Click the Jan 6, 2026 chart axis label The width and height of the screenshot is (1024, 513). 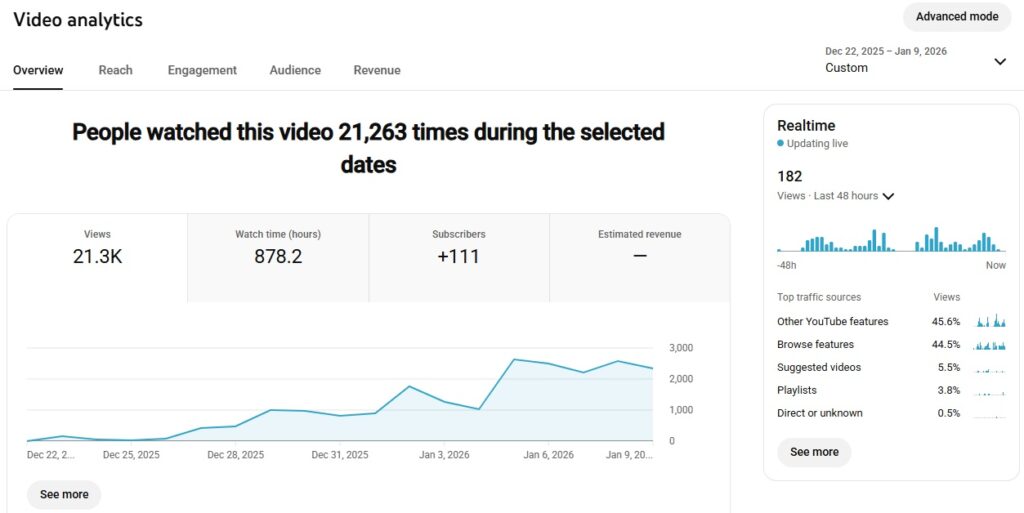tap(549, 455)
